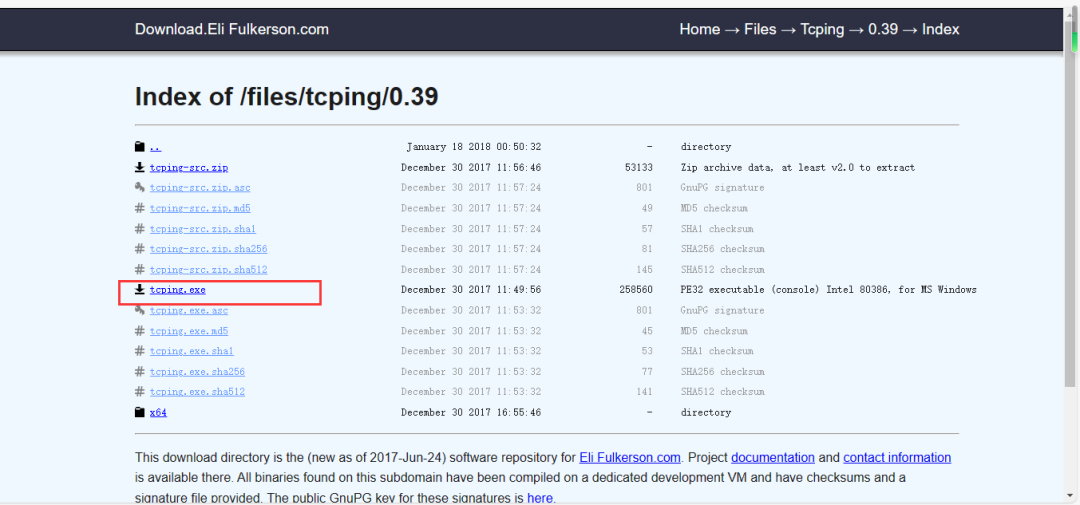
Task: Go to Files in the breadcrumb
Action: (x=760, y=29)
